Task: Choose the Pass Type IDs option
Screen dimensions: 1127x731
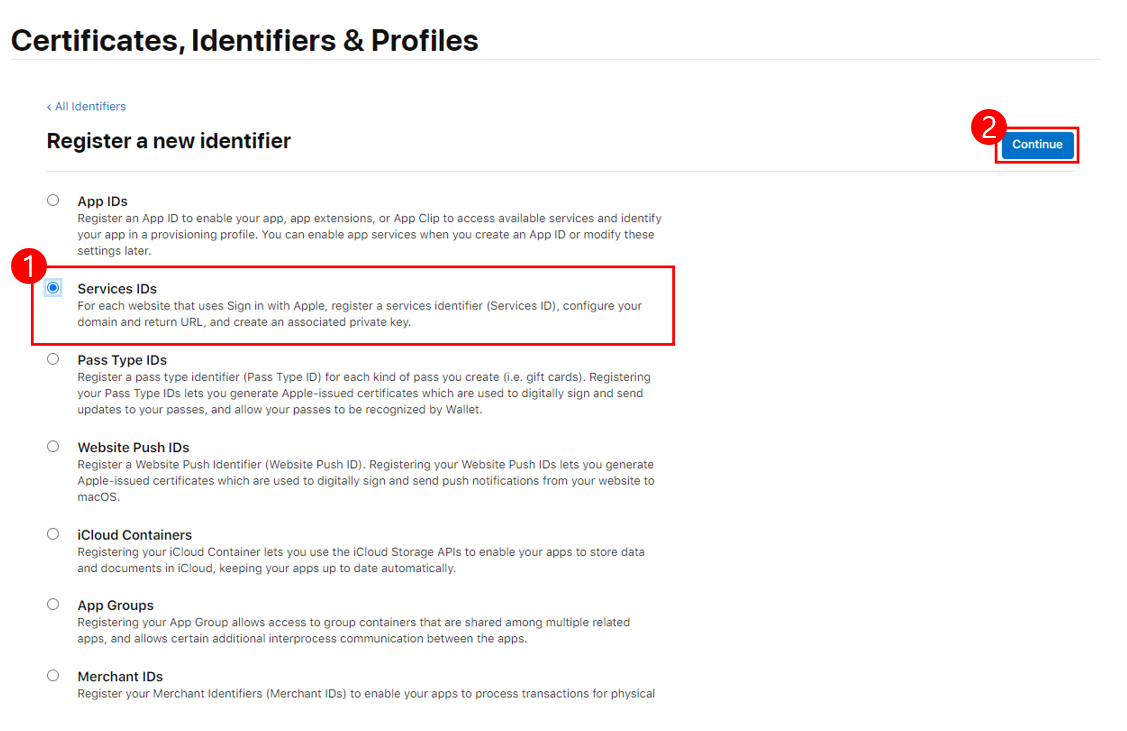Action: tap(53, 359)
